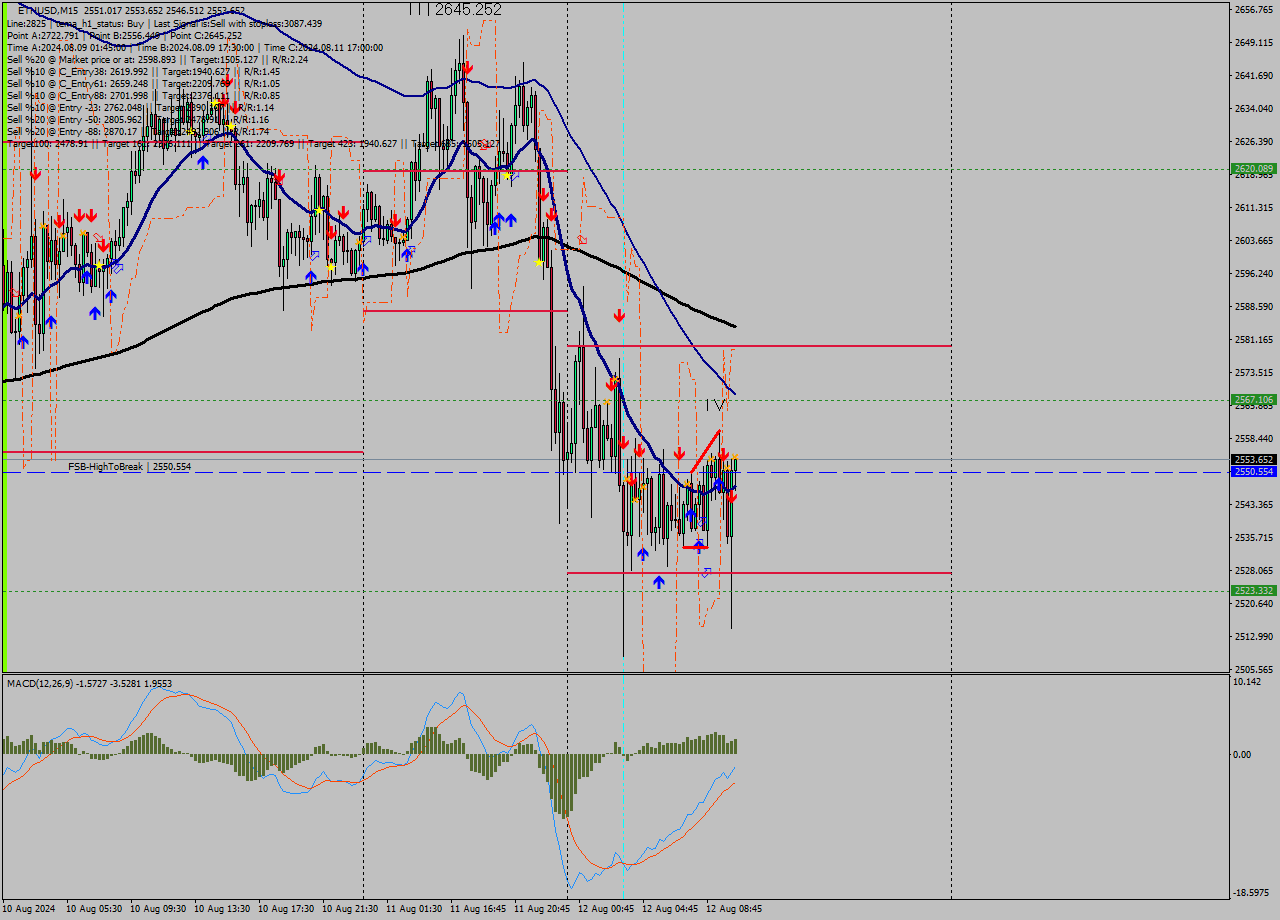Click the '12 Aug 00:45' time label

point(606,909)
